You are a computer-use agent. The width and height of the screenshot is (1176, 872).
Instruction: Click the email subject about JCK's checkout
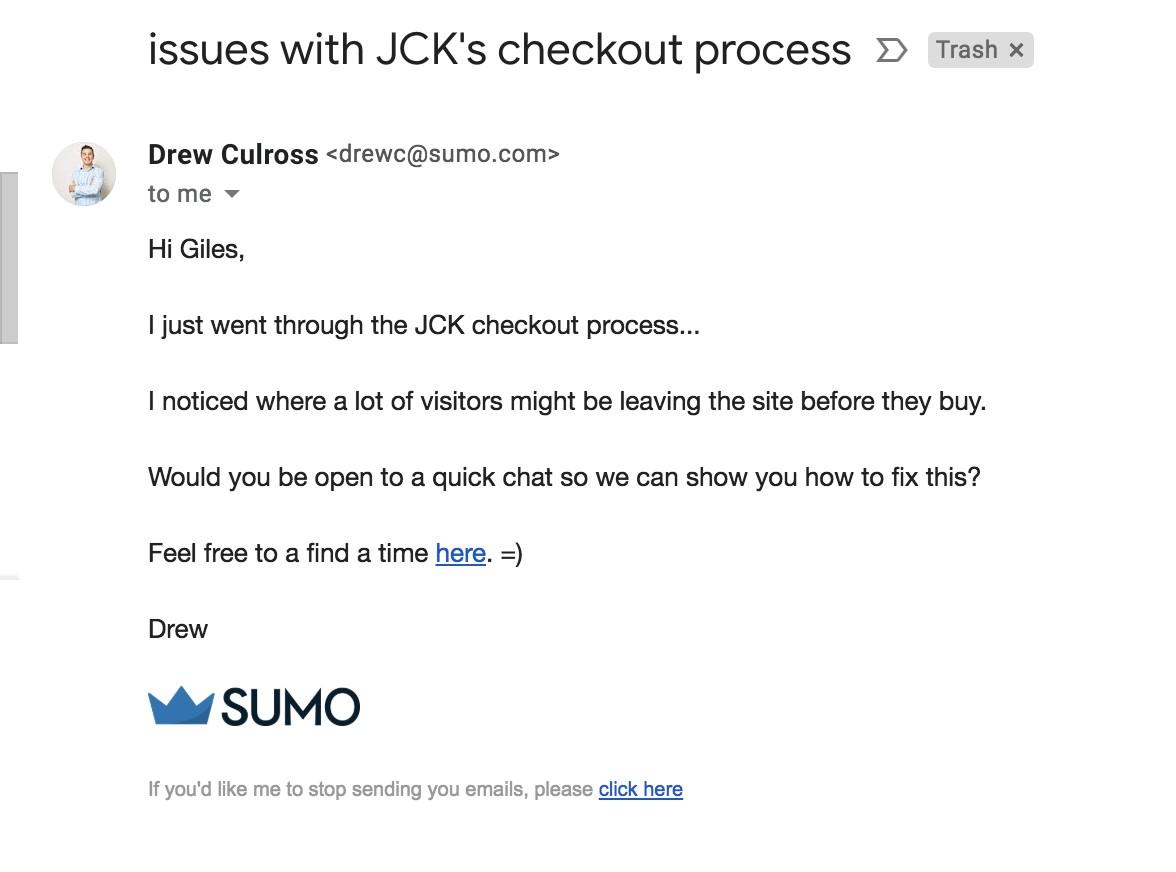tap(499, 50)
